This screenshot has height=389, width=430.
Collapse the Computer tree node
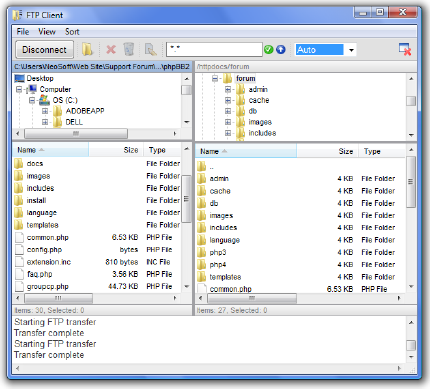point(19,89)
